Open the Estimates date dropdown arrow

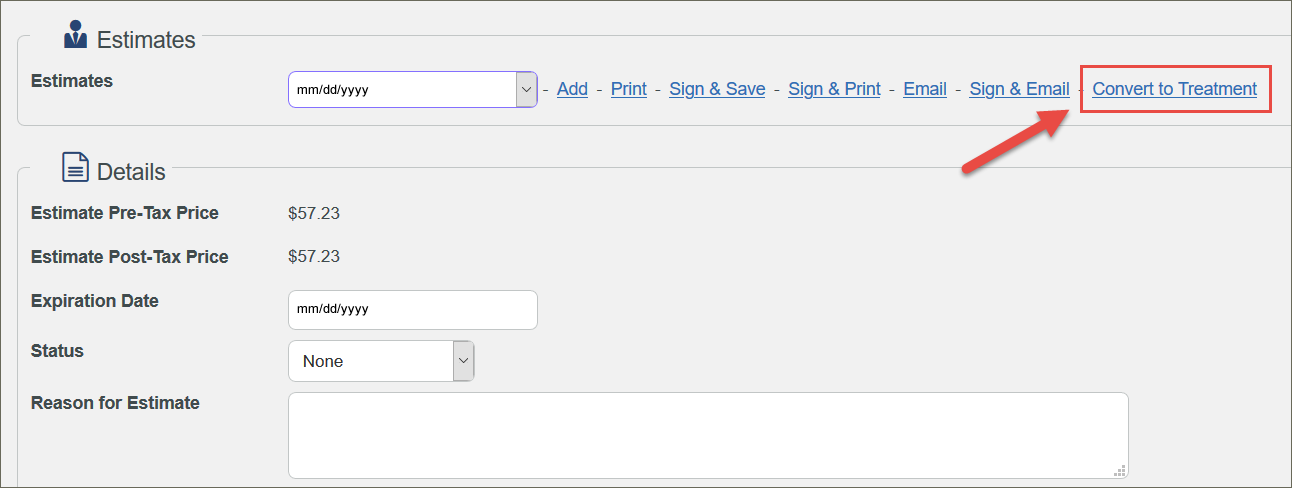click(526, 89)
